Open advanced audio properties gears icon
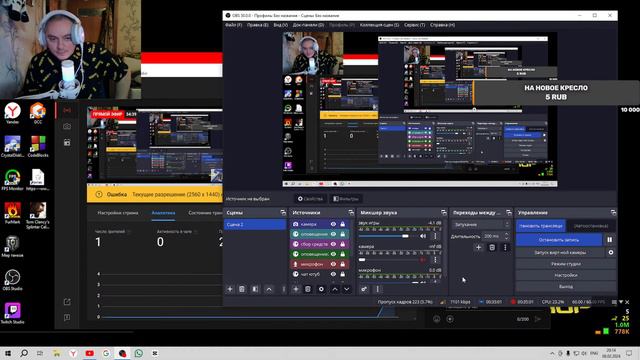 tap(364, 289)
